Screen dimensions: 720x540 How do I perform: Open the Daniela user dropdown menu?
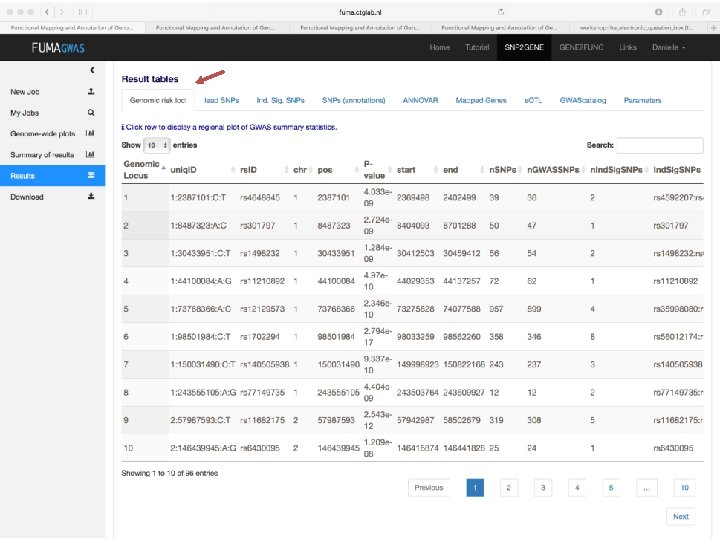669,47
